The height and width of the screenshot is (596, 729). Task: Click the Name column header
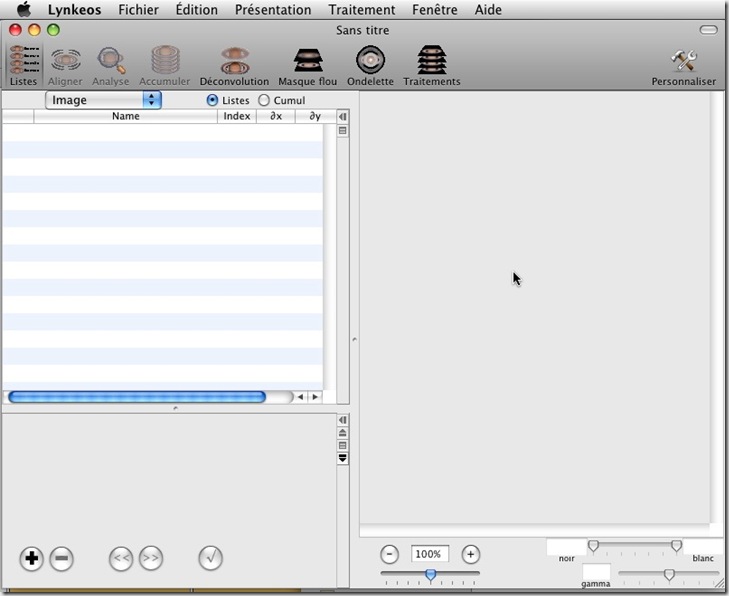click(x=126, y=116)
